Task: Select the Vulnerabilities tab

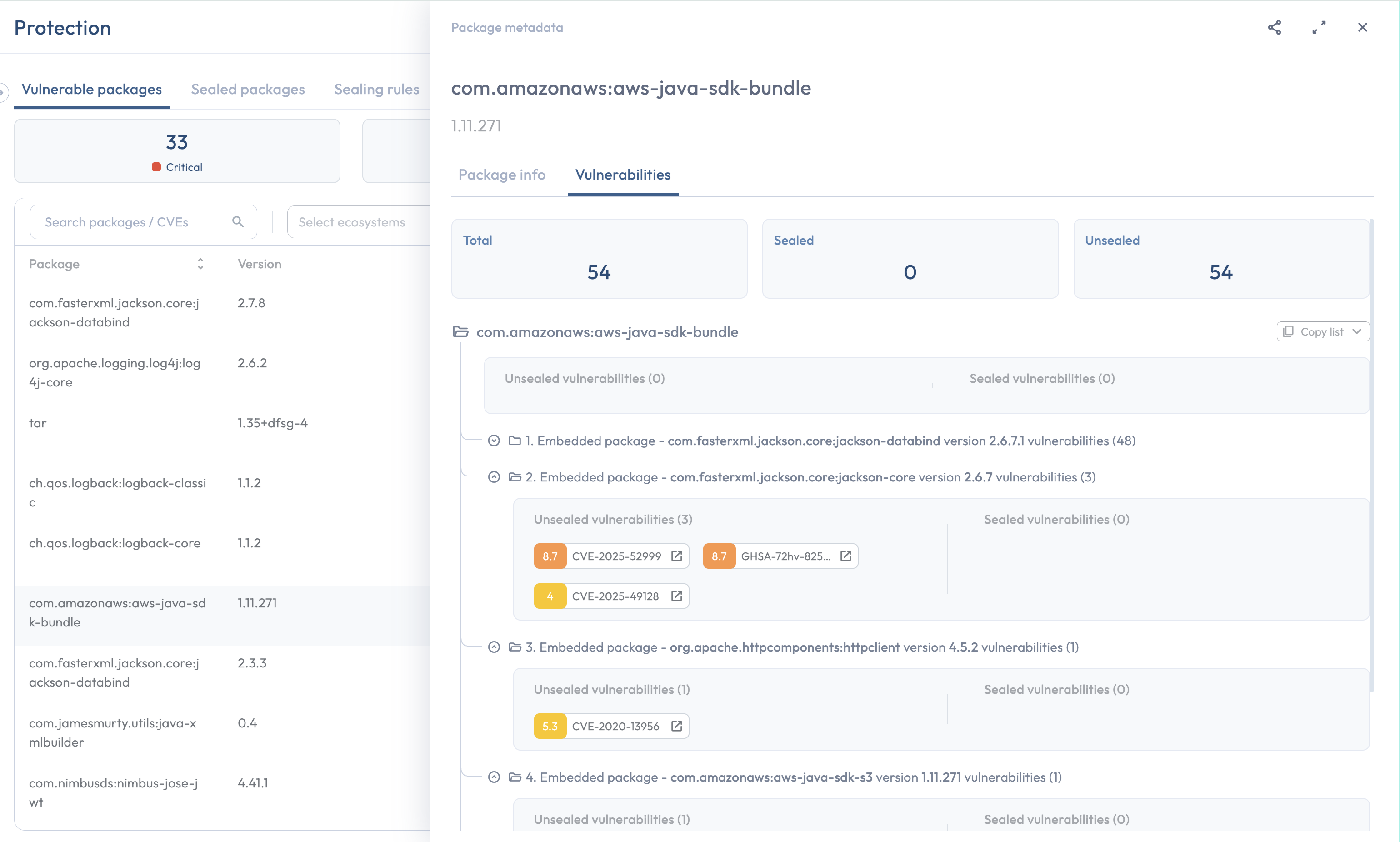Action: click(623, 175)
